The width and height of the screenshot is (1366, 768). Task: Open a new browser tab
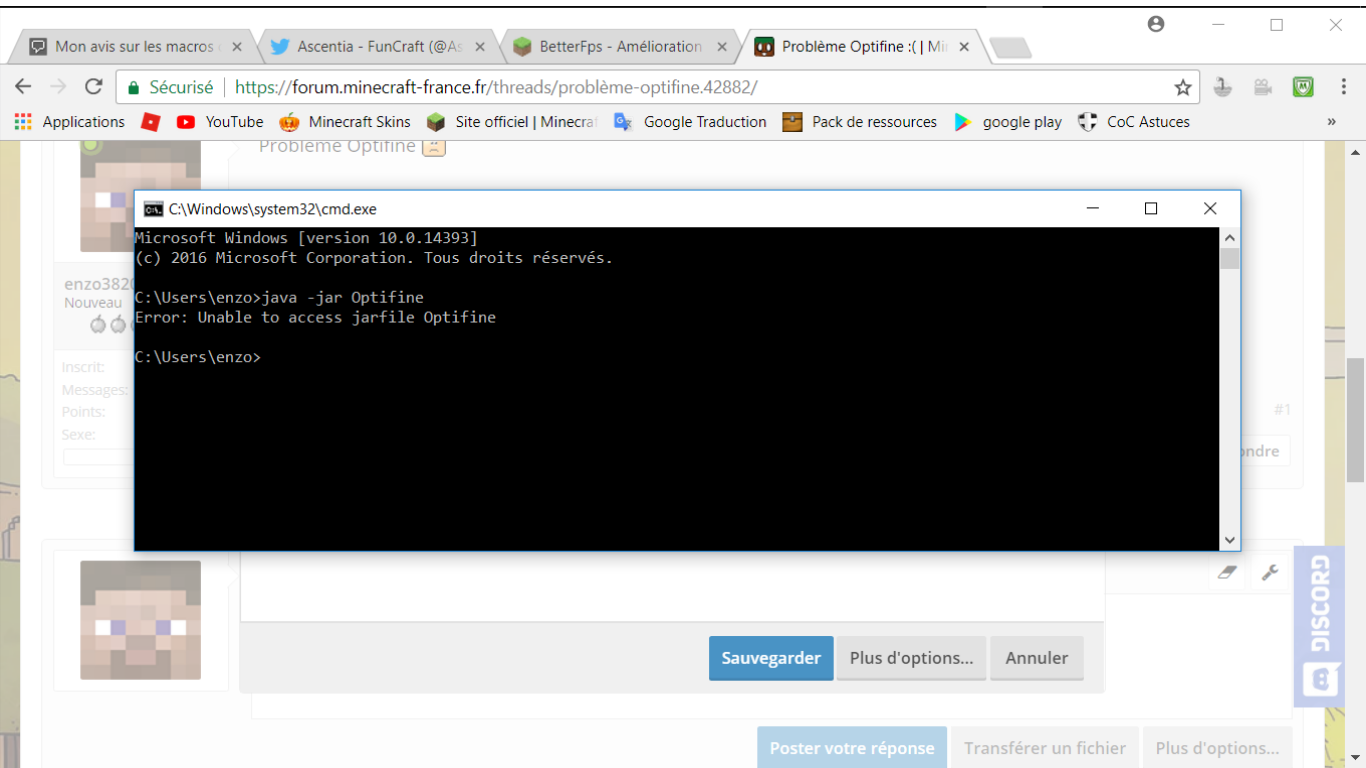(x=1010, y=48)
